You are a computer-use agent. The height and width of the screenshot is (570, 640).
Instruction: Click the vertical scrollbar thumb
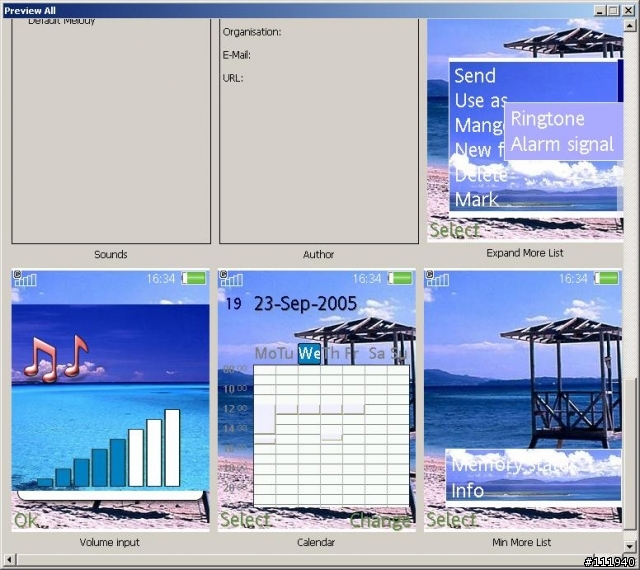(x=629, y=454)
